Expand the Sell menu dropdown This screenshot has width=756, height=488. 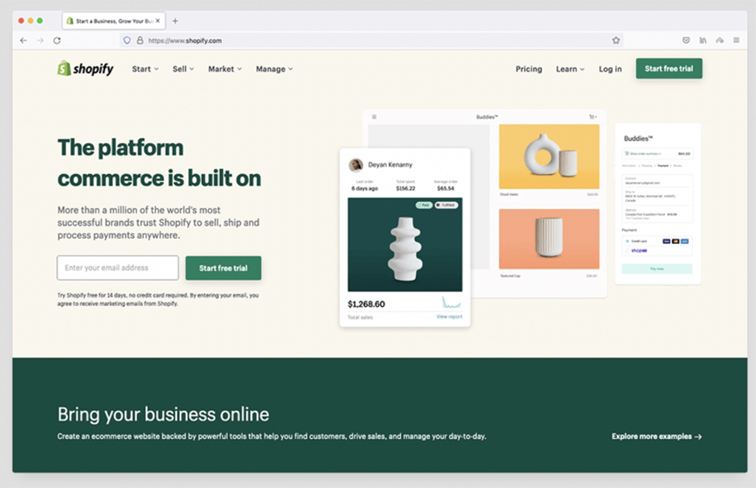183,69
